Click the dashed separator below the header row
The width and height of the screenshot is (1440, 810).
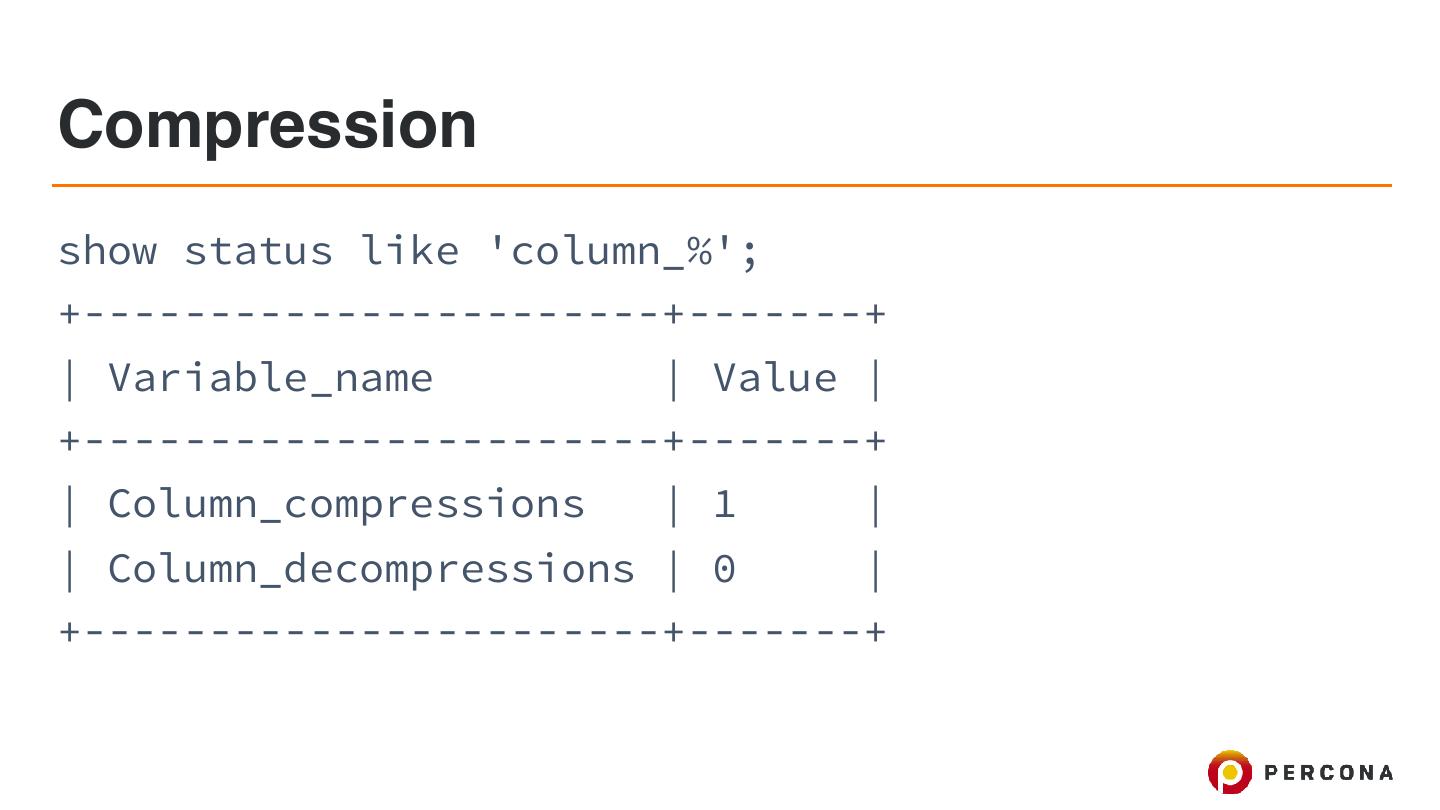pyautogui.click(x=472, y=440)
